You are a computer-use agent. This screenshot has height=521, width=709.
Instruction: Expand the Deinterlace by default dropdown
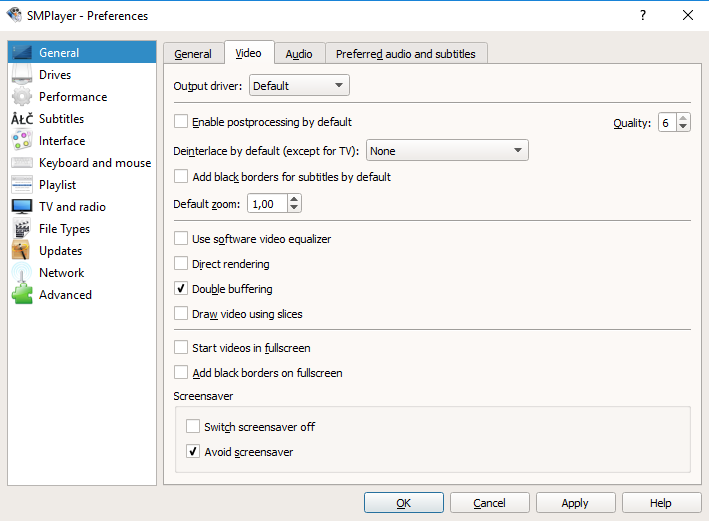447,151
